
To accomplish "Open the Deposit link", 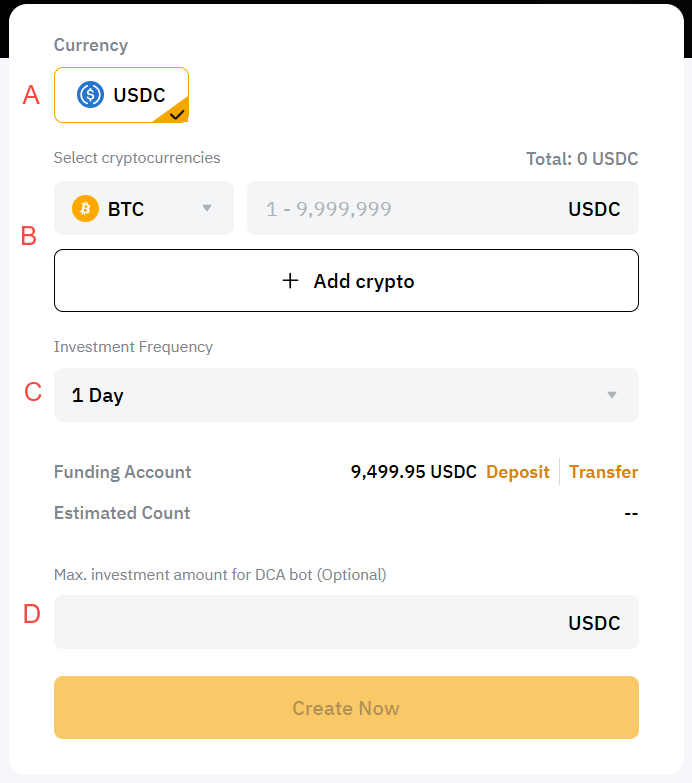I will pos(517,472).
